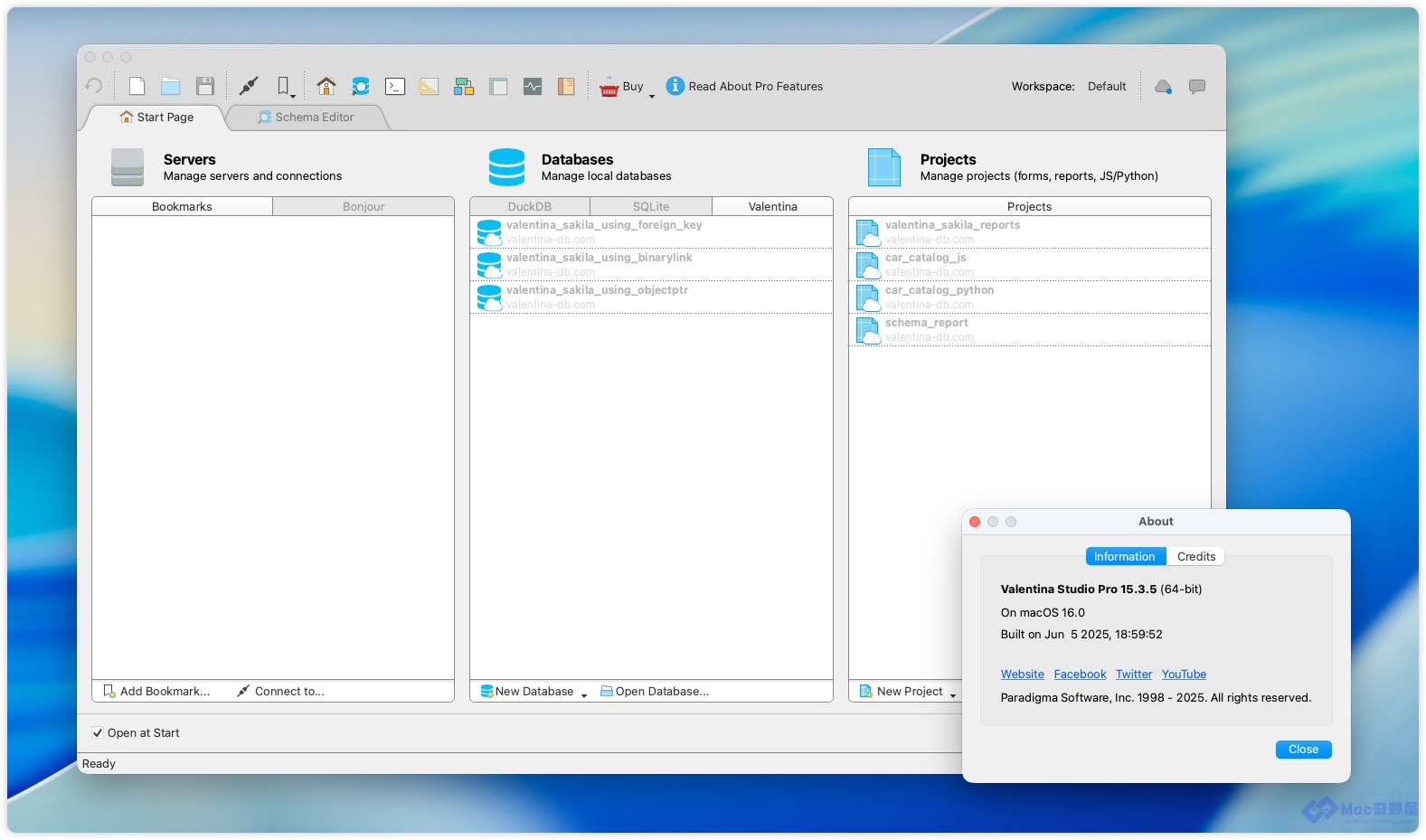Switch to the Start Page tab
This screenshot has width=1426, height=840.
[156, 117]
